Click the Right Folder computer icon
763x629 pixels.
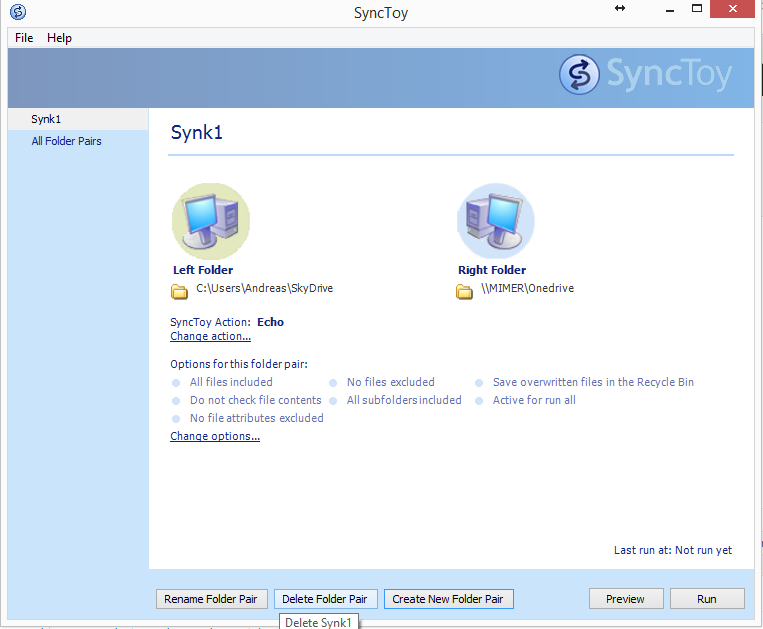point(495,221)
